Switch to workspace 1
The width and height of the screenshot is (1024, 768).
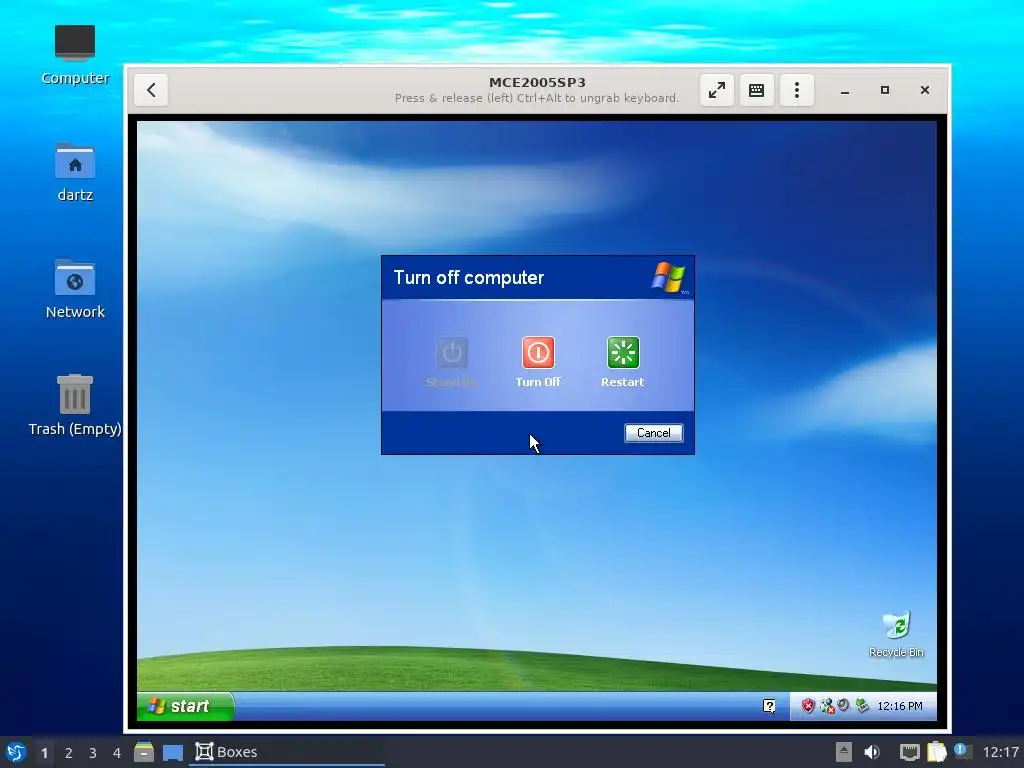[44, 753]
